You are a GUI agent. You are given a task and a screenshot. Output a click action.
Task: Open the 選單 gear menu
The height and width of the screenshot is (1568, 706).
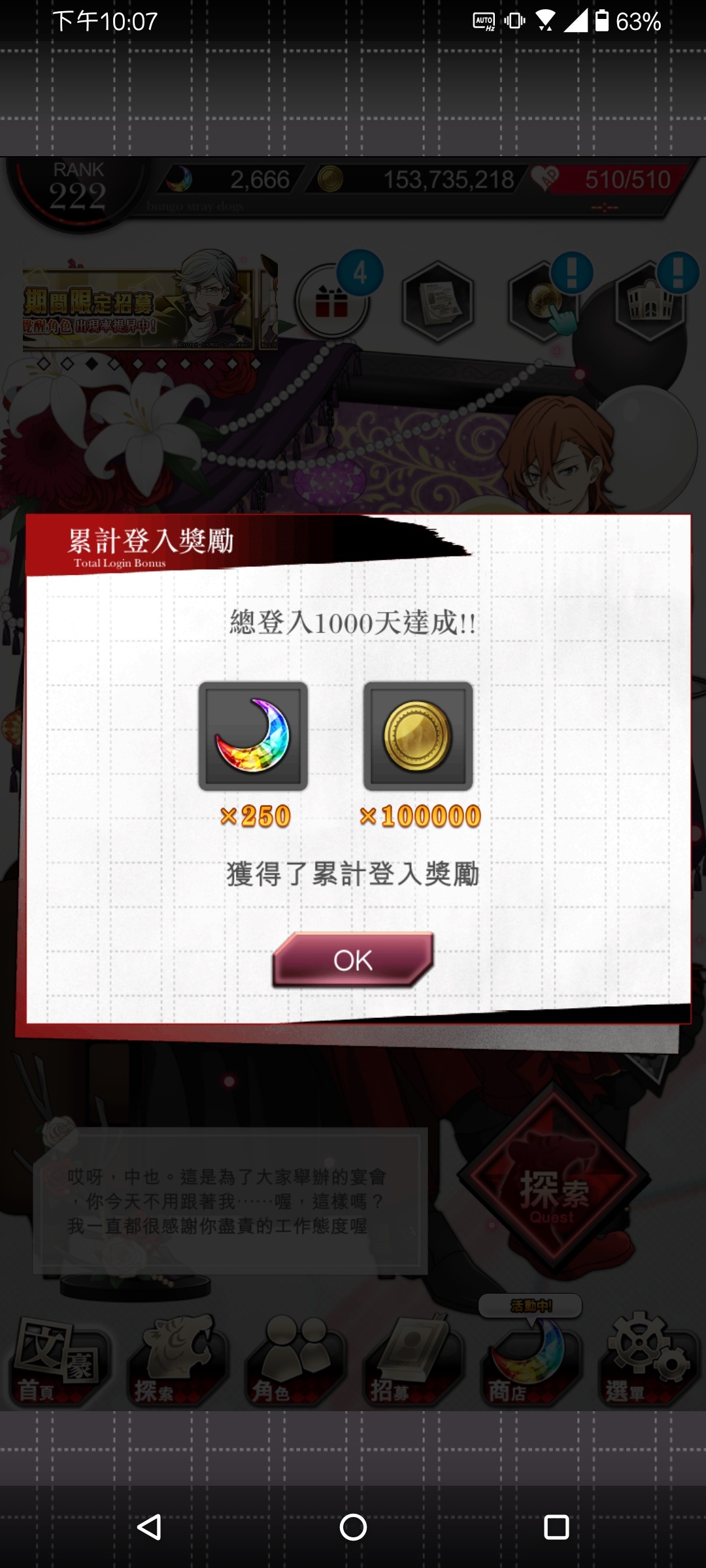[x=648, y=1362]
